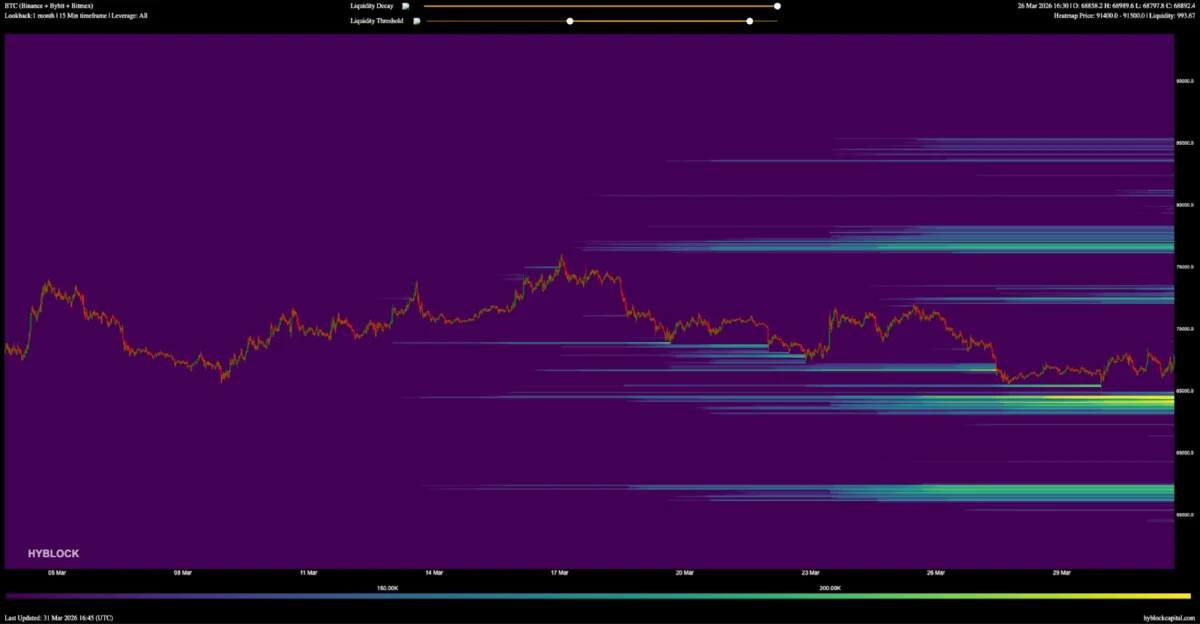Click the Liquidity Decay slider handle
This screenshot has width=1200, height=624.
point(777,6)
